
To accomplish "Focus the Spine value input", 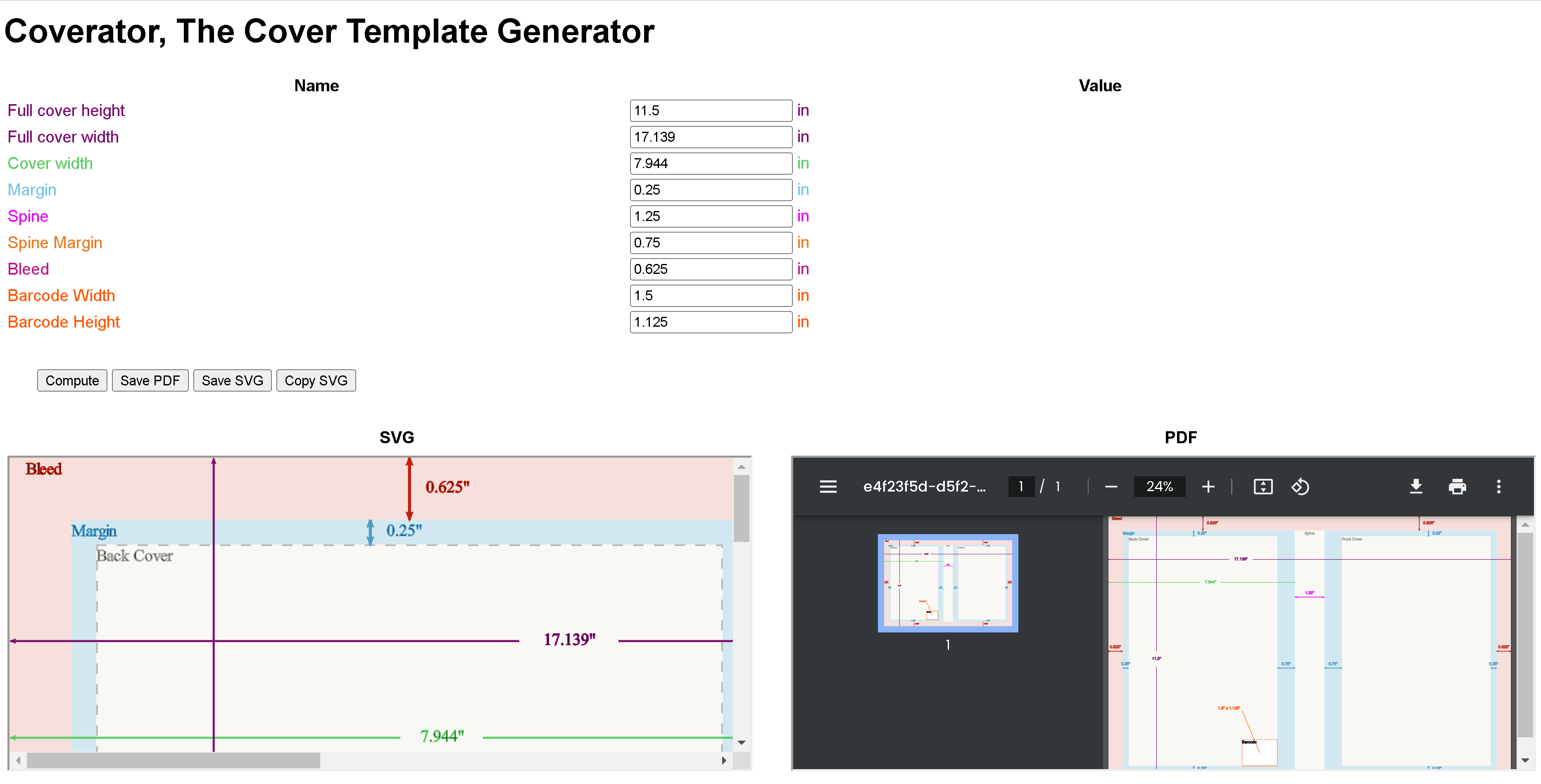I will (x=711, y=216).
